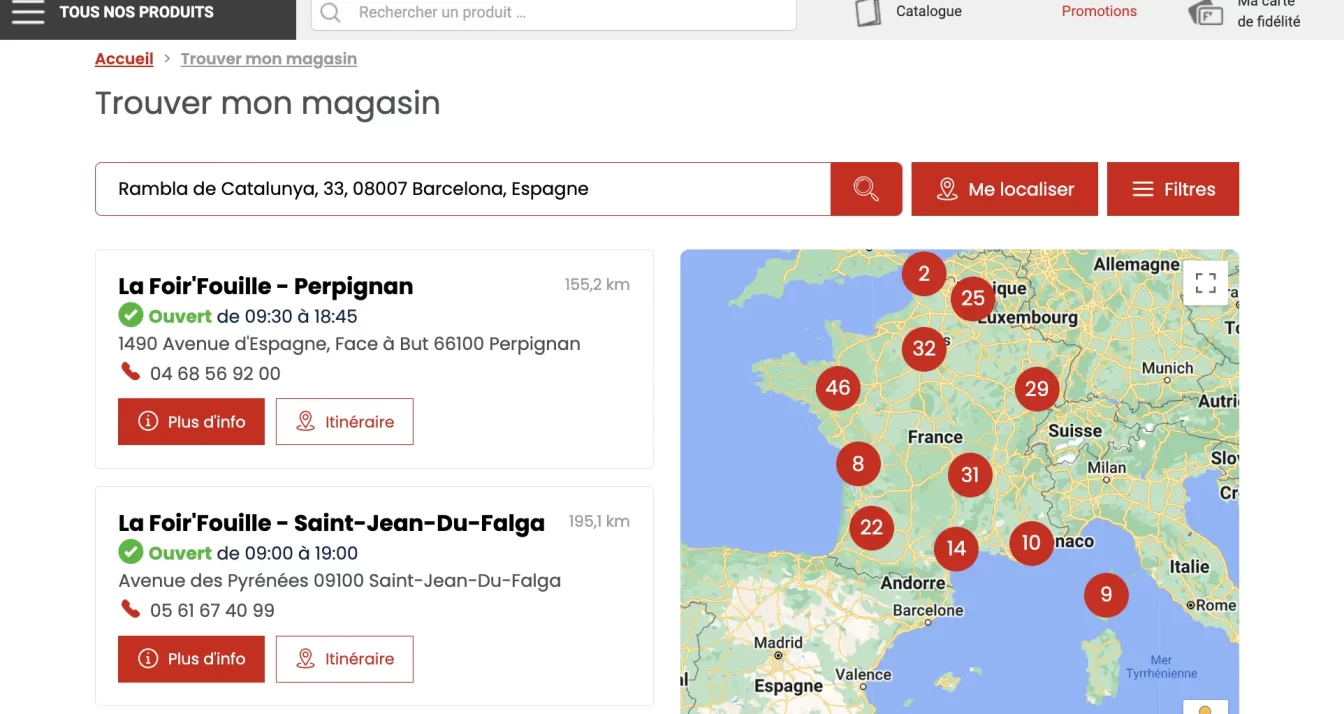Open map cluster marker 29
The width and height of the screenshot is (1344, 714).
pos(1037,389)
